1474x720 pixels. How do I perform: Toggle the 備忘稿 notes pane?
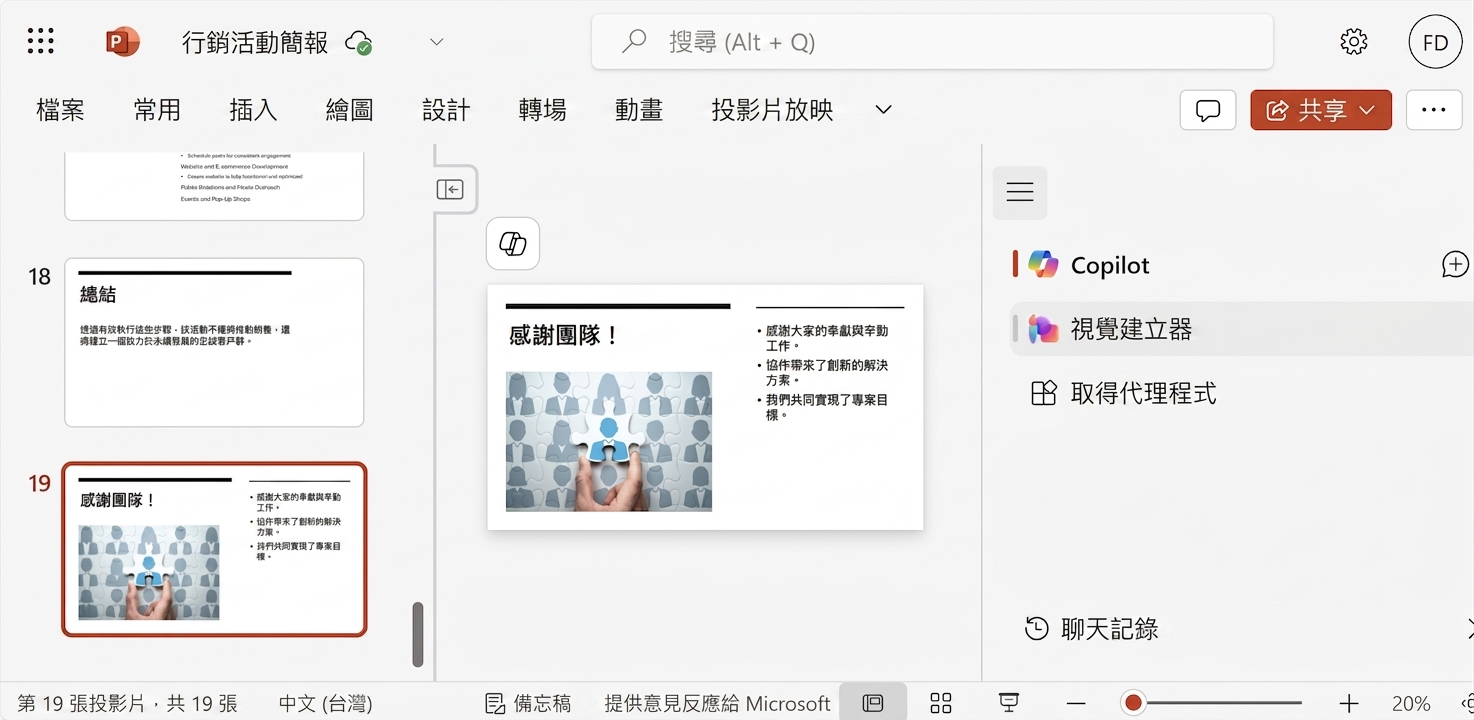pos(528,703)
